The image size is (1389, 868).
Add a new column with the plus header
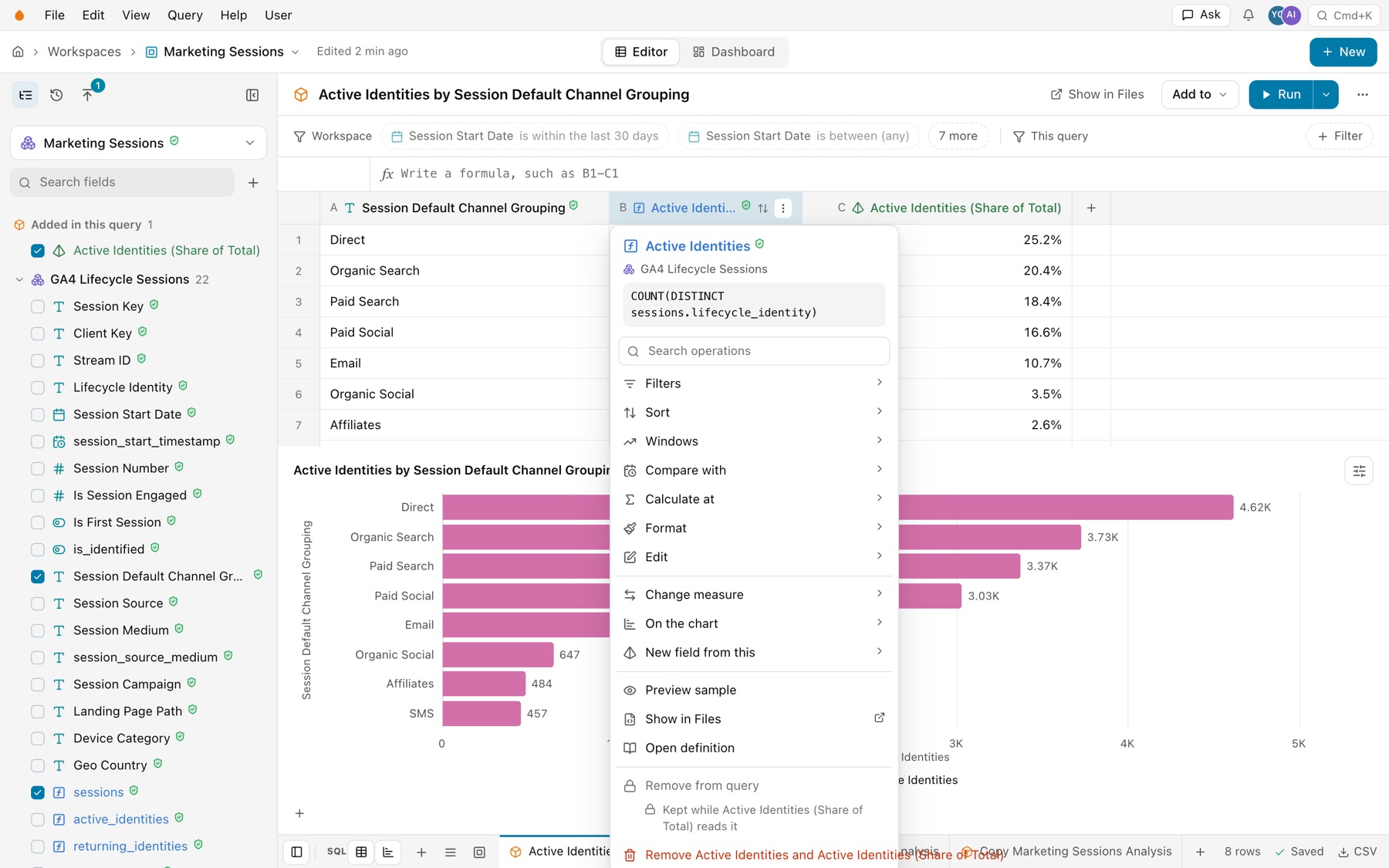1091,208
